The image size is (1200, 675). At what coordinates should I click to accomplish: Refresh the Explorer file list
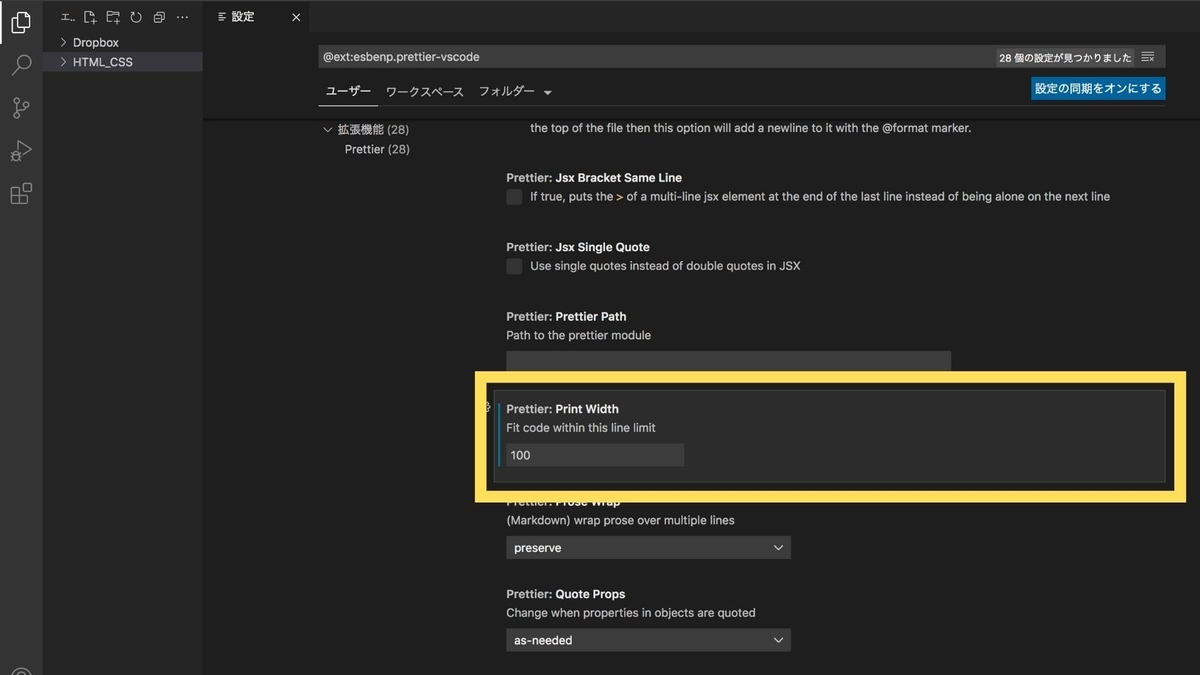tap(136, 17)
